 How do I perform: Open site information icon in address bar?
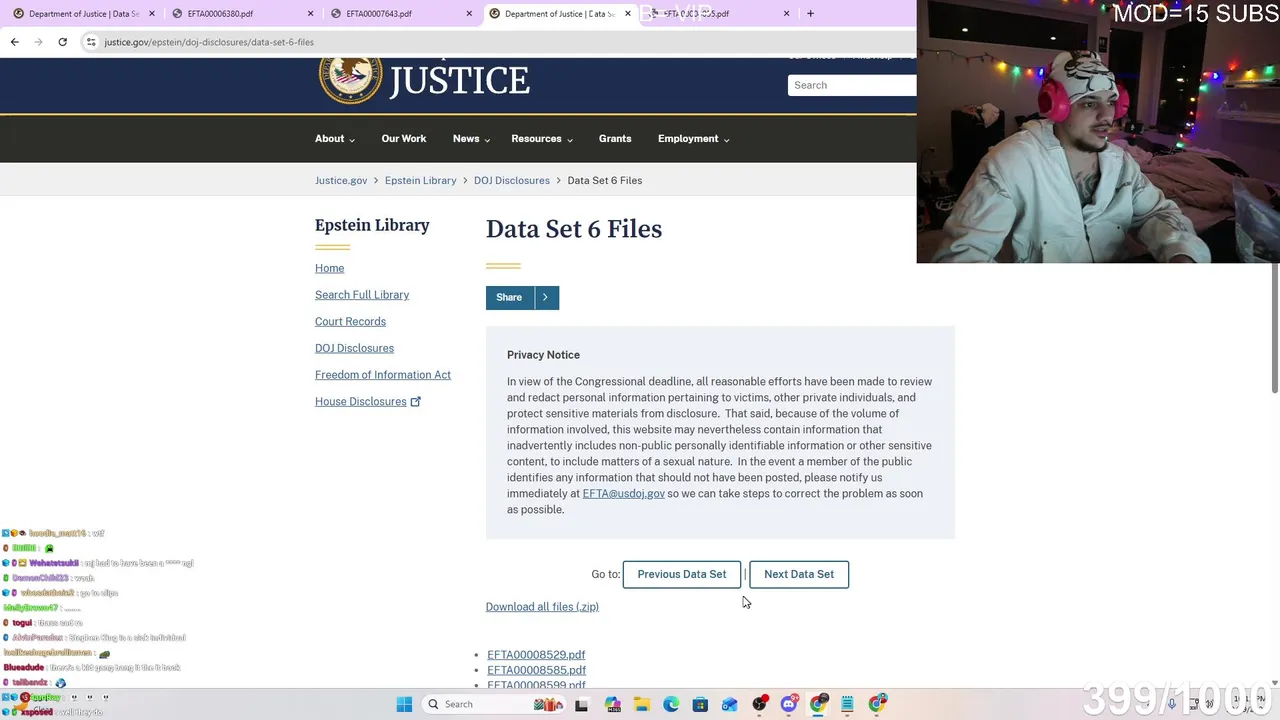(x=91, y=42)
